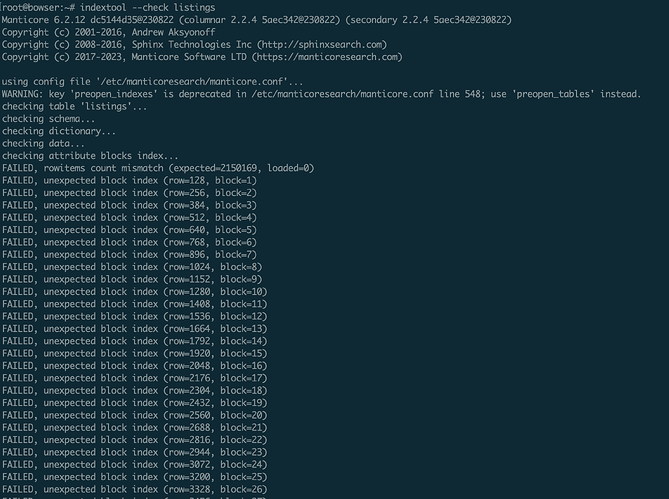The height and width of the screenshot is (499, 669).
Task: Click the WARNING preopen_indexes deprecated line
Action: [321, 94]
